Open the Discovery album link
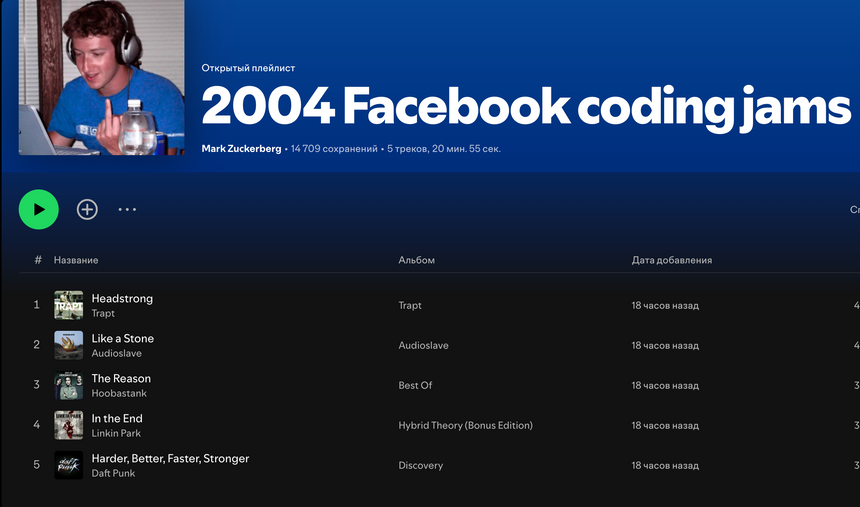This screenshot has height=507, width=860. point(421,466)
